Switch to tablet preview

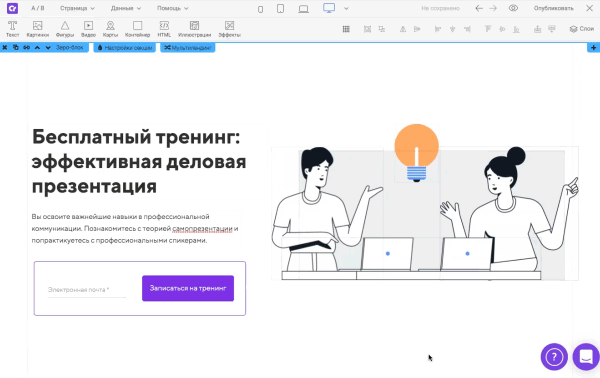[280, 8]
